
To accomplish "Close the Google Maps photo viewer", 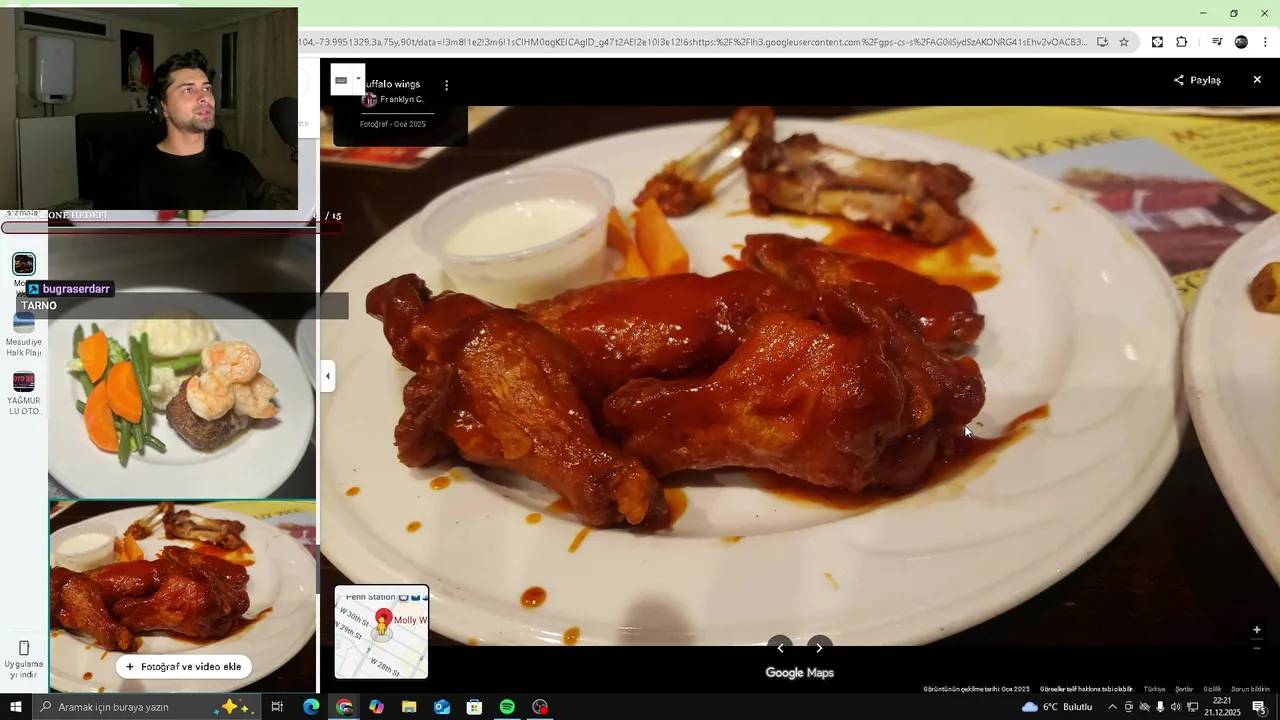I will click(1257, 80).
